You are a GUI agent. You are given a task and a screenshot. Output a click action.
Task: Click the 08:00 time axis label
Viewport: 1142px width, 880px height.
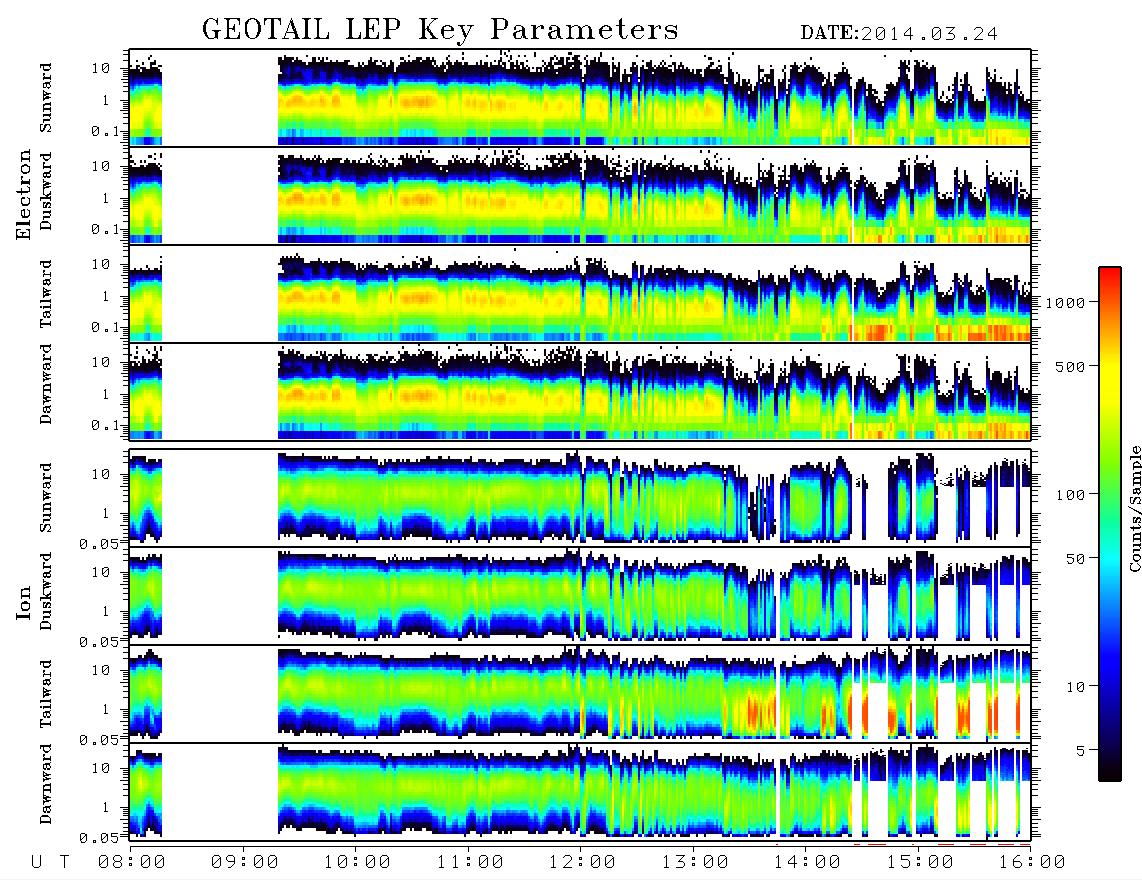(132, 862)
